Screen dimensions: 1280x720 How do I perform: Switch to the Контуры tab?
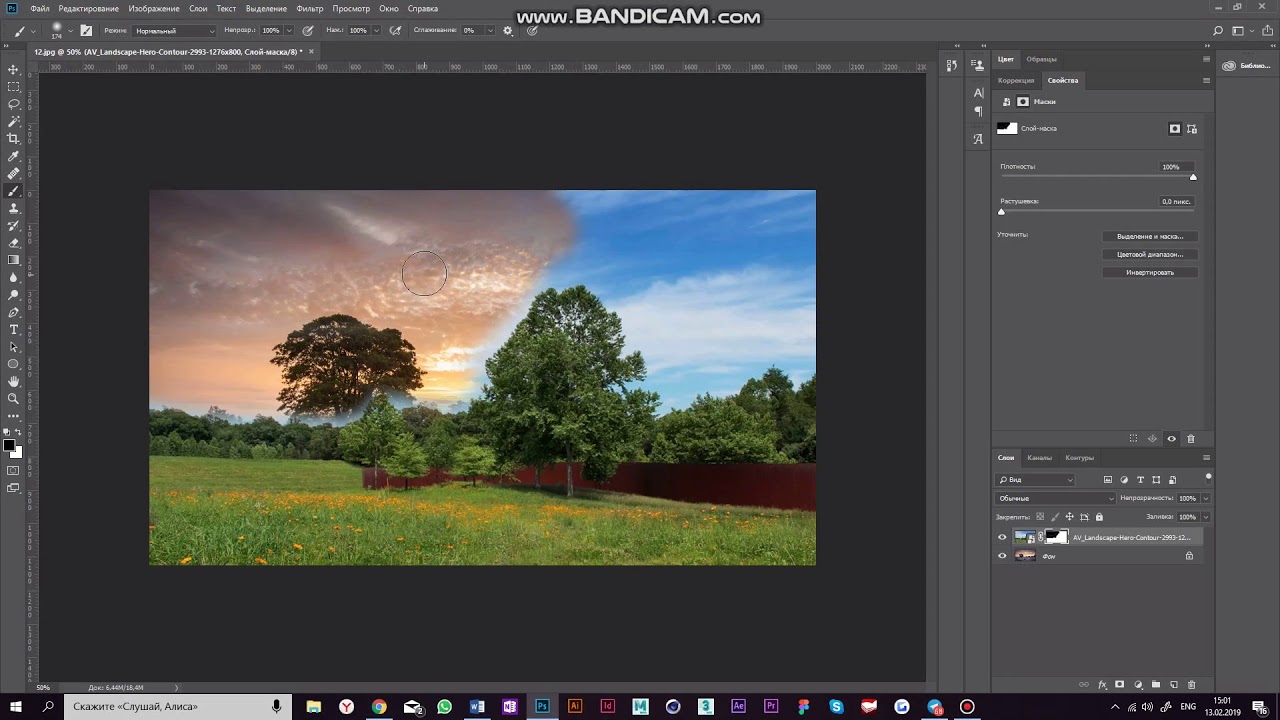point(1079,458)
